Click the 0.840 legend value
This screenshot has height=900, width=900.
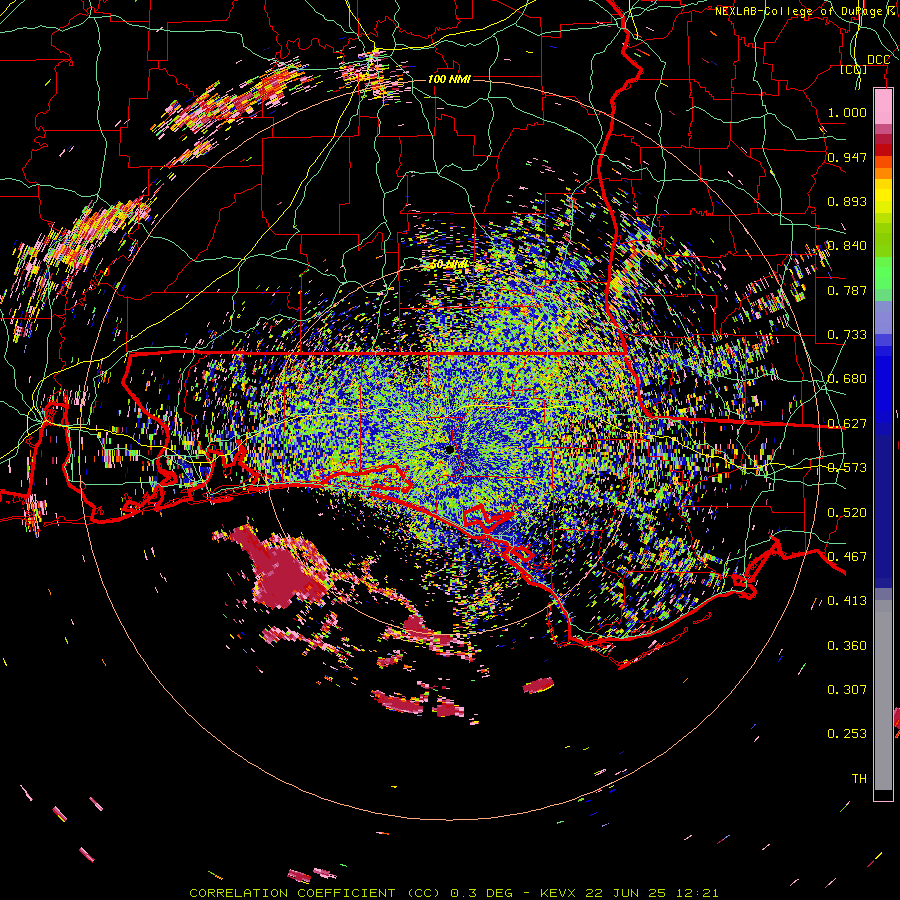tap(847, 246)
